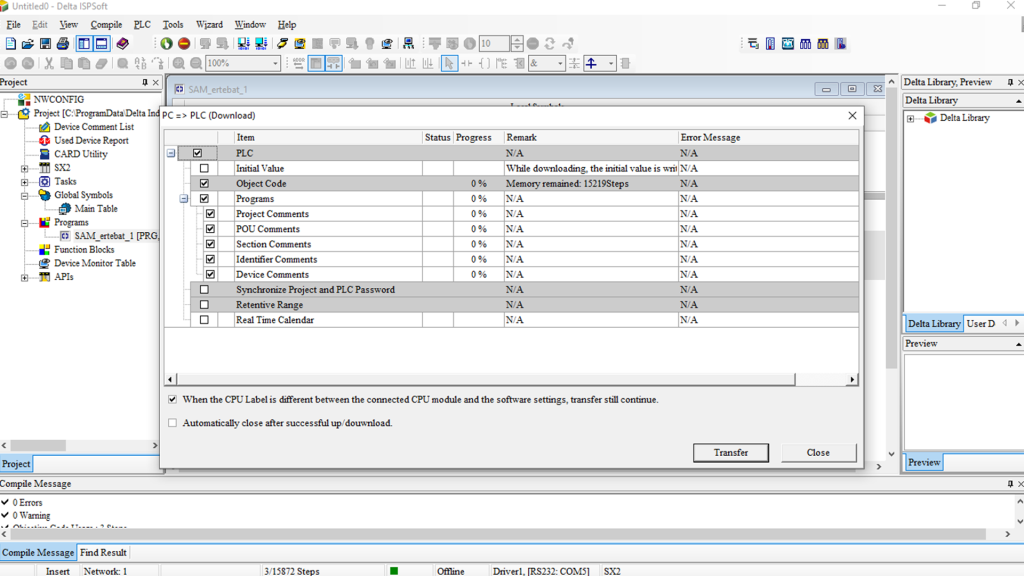Open Device Monitor Table in tree
1024x576 pixels.
tap(95, 263)
